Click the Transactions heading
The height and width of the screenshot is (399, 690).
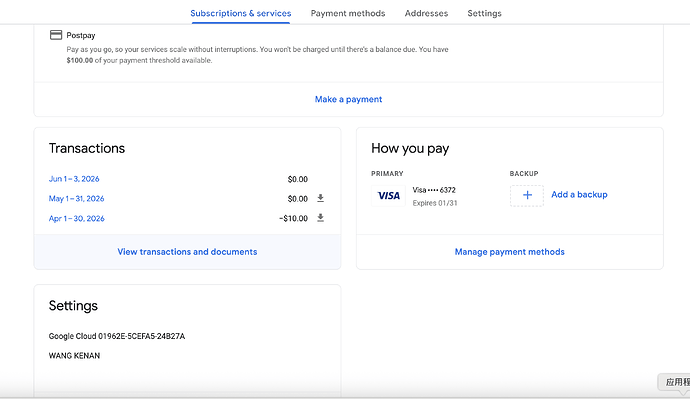pos(87,148)
